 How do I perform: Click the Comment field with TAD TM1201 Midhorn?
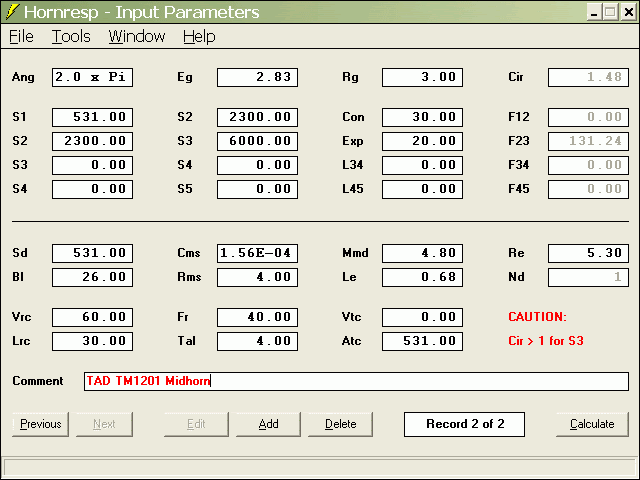[x=356, y=381]
